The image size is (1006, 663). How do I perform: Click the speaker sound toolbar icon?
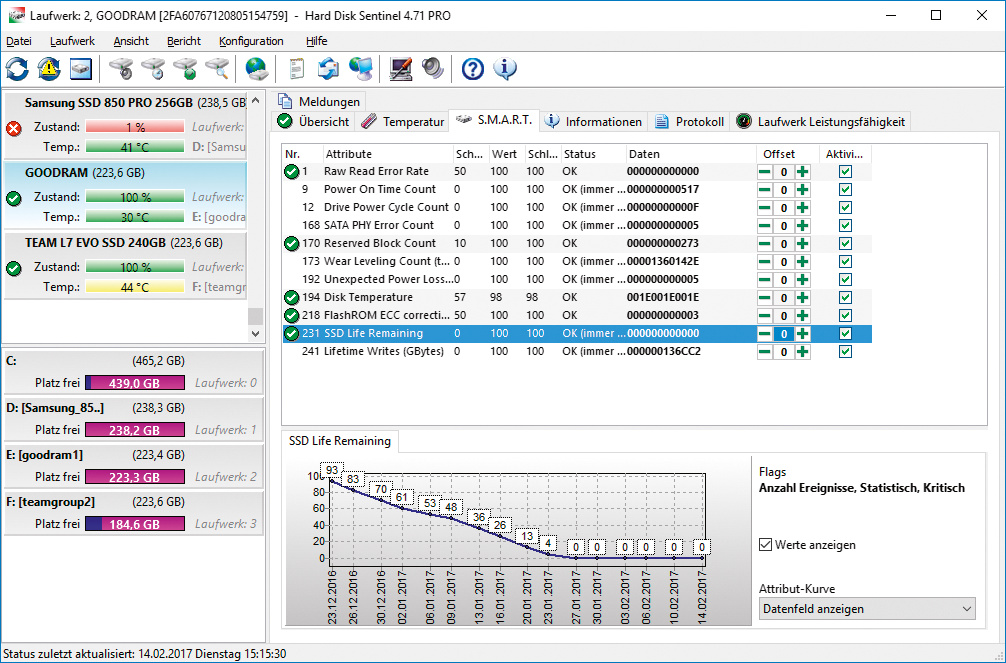tap(432, 69)
